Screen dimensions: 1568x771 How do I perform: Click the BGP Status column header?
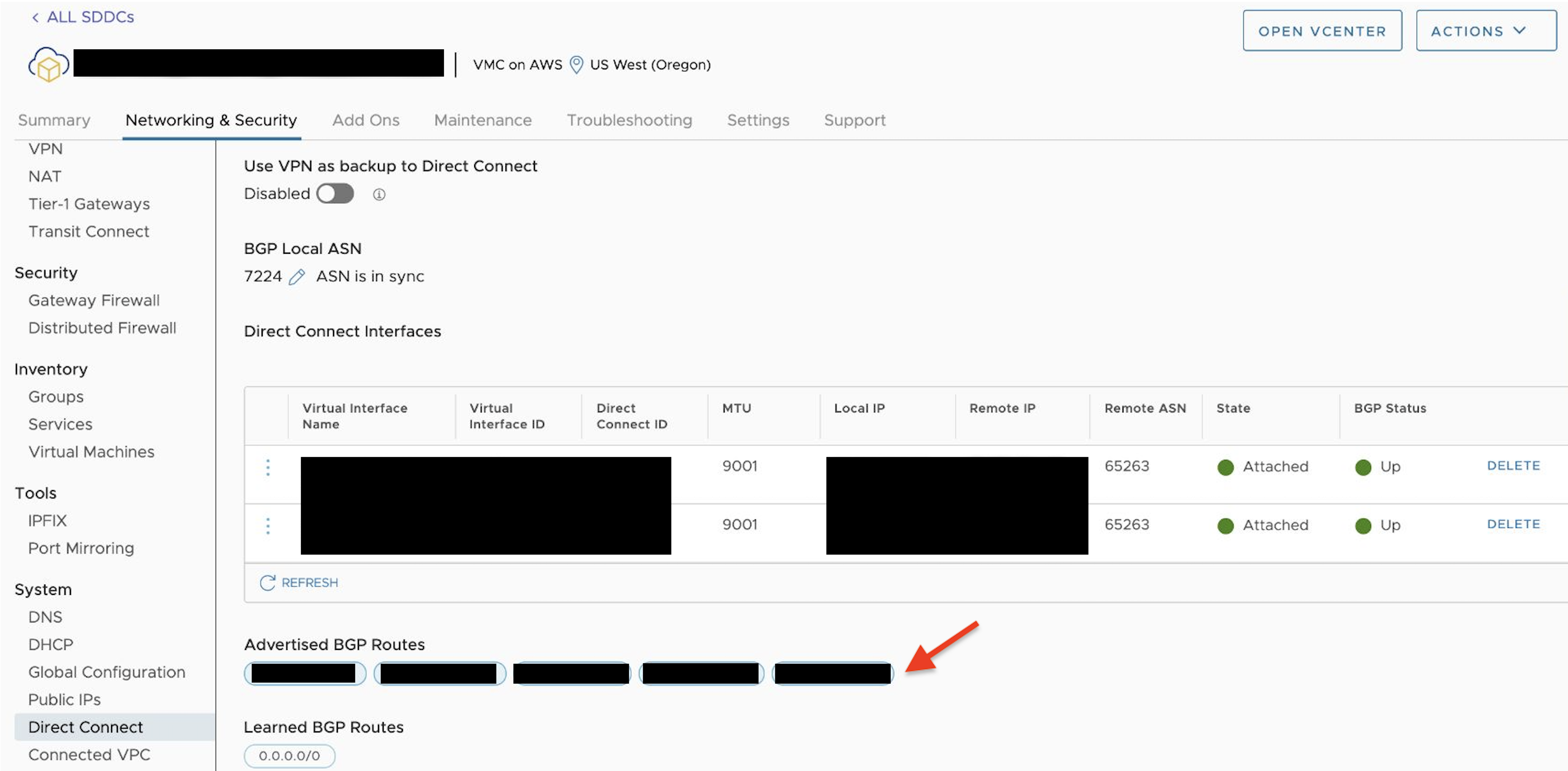(x=1390, y=408)
